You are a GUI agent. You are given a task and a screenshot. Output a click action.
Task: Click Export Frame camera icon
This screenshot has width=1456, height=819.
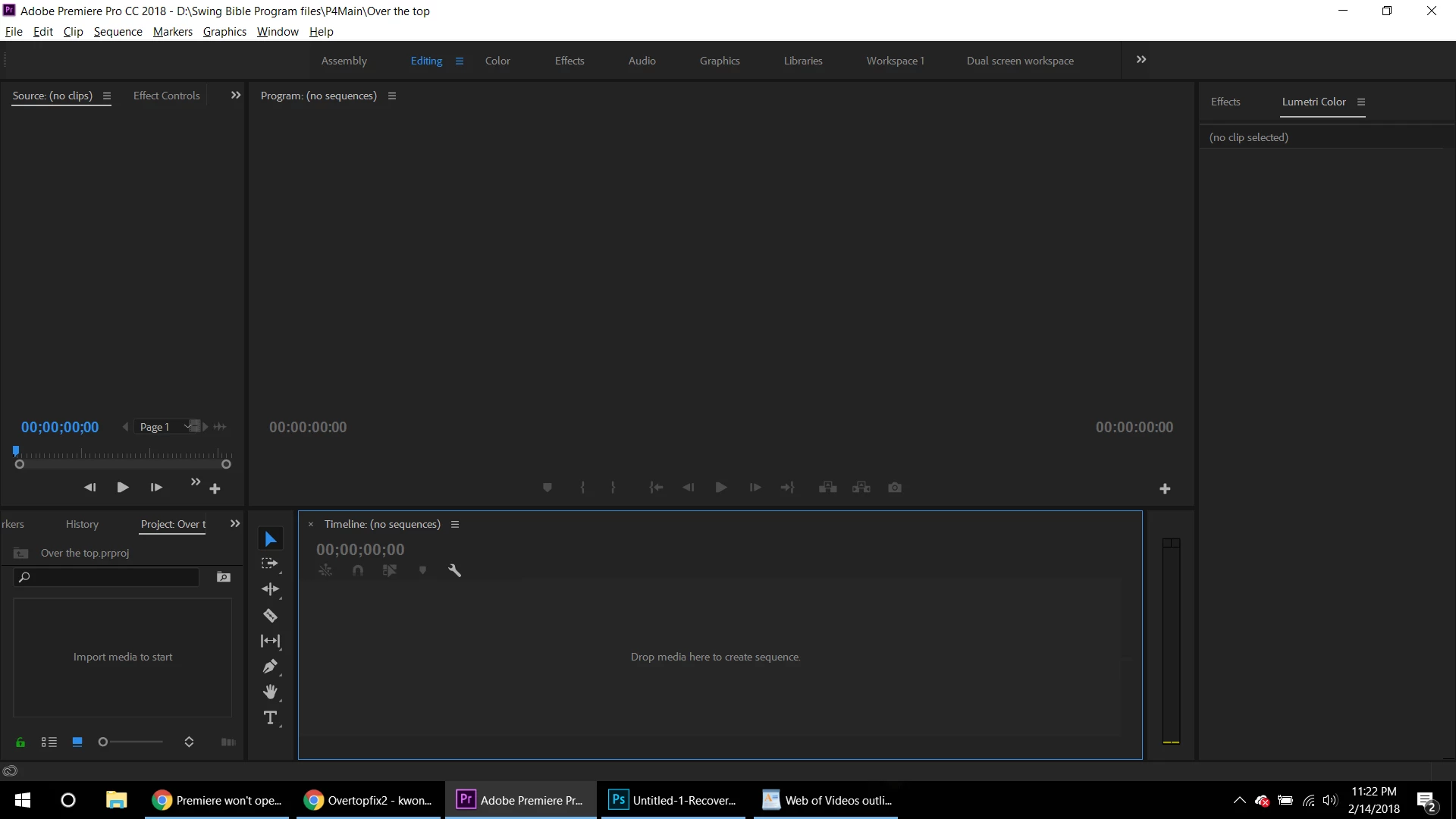pyautogui.click(x=895, y=488)
